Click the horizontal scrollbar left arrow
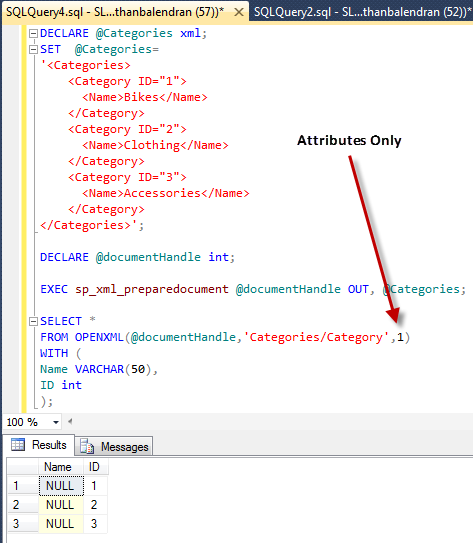 [x=70, y=421]
